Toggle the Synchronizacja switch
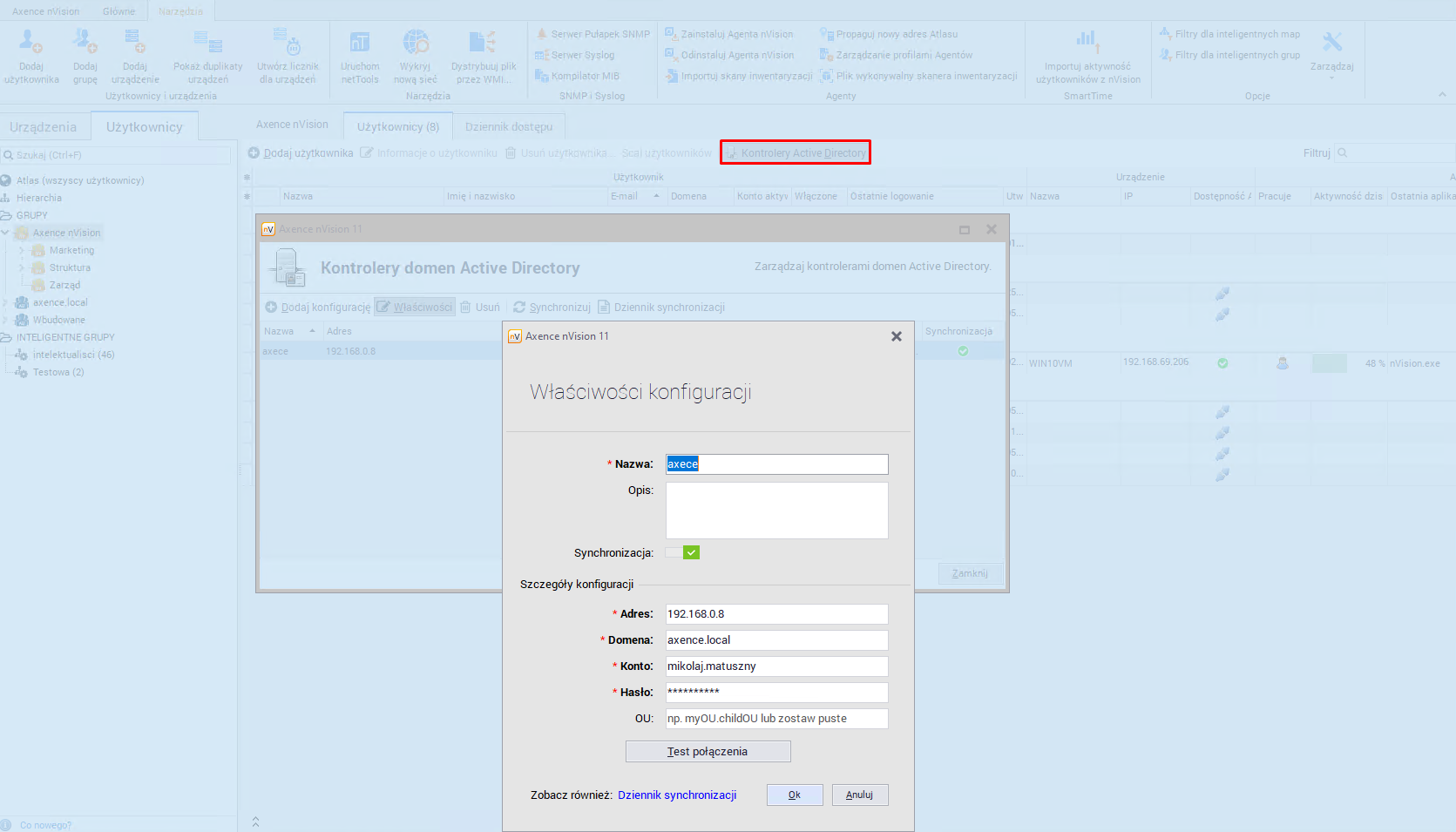 683,552
